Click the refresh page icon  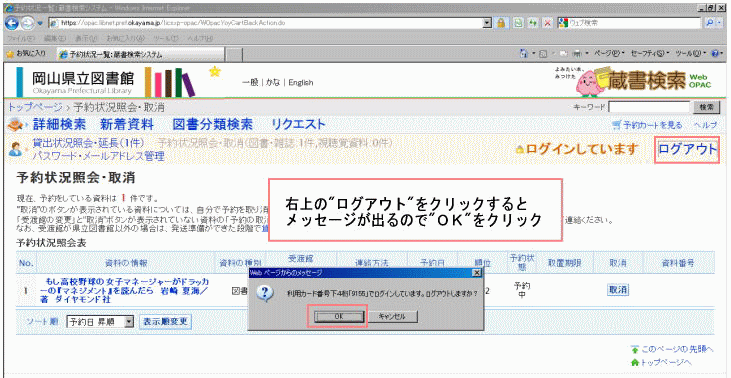pyautogui.click(x=532, y=22)
